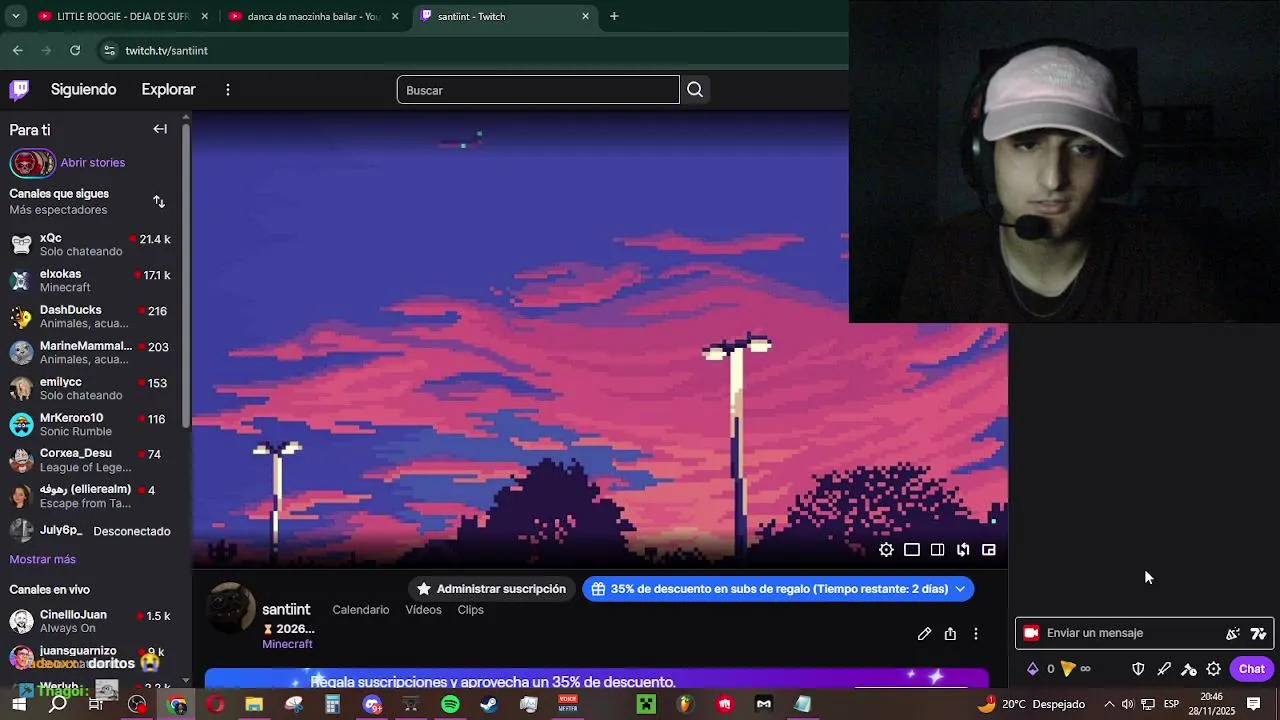This screenshot has height=720, width=1280.
Task: Open Corxea_Desu channel in sidebar
Action: coord(91,460)
